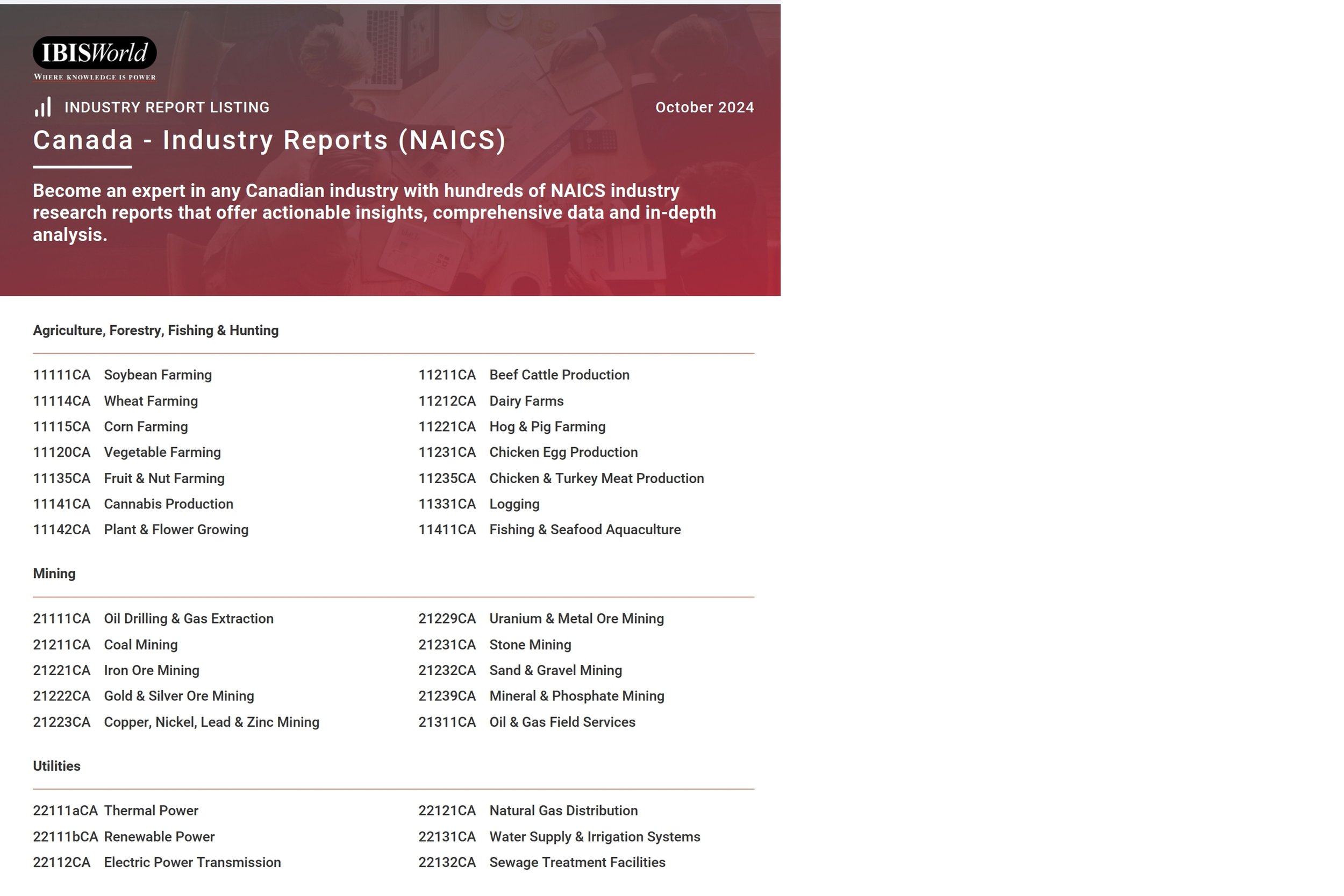Select the Canada - Industry Reports (NAICS) title
1344x896 pixels.
click(270, 140)
